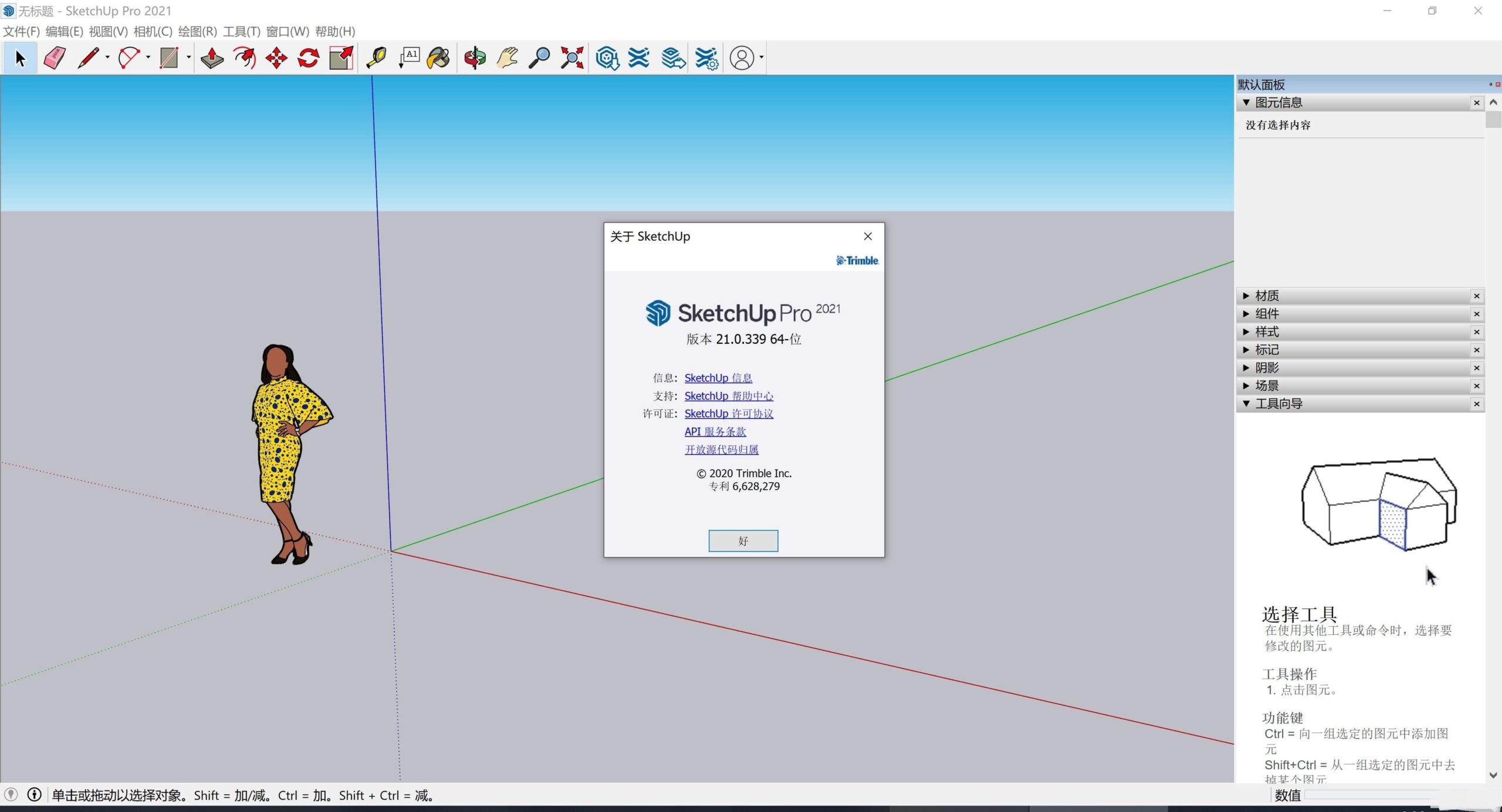Select the Orbit tool
The image size is (1502, 812).
[x=475, y=58]
